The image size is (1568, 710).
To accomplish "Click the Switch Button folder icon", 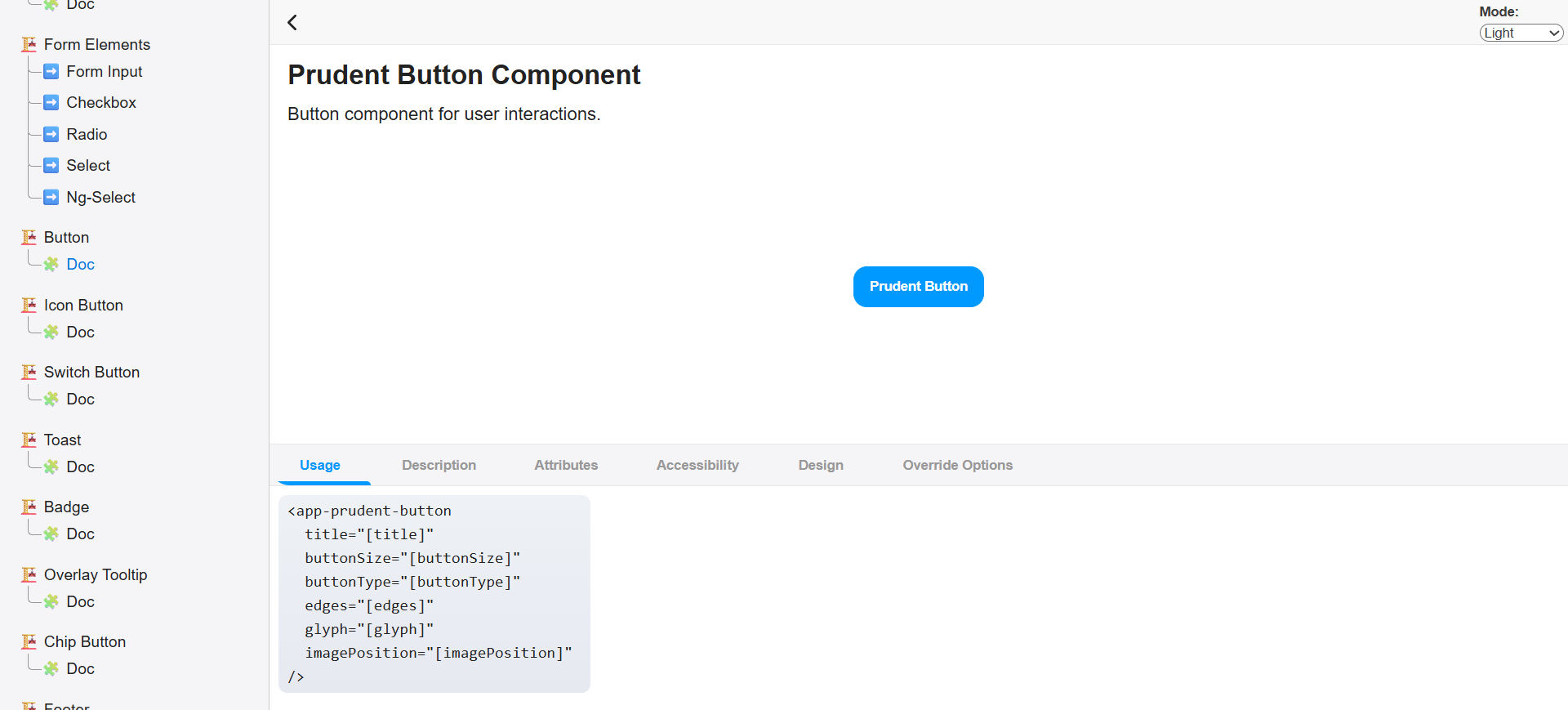I will [x=29, y=372].
